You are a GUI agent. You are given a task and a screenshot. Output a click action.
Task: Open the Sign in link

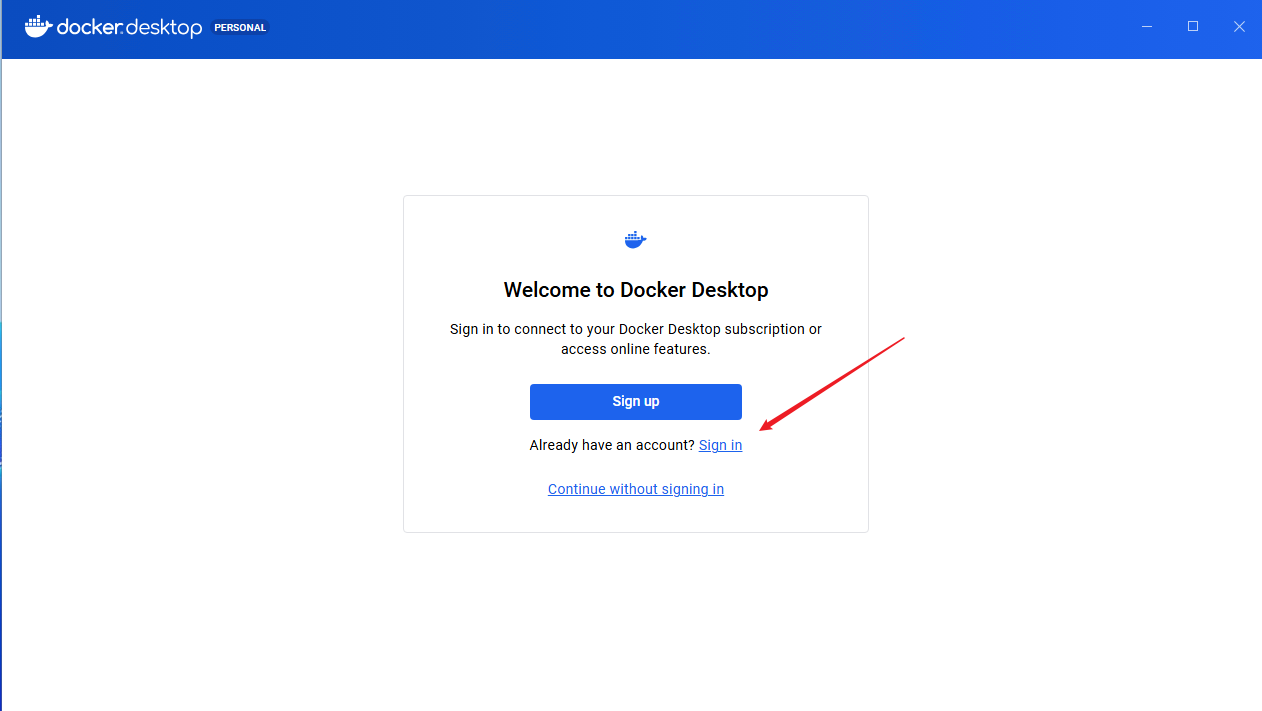click(x=720, y=445)
